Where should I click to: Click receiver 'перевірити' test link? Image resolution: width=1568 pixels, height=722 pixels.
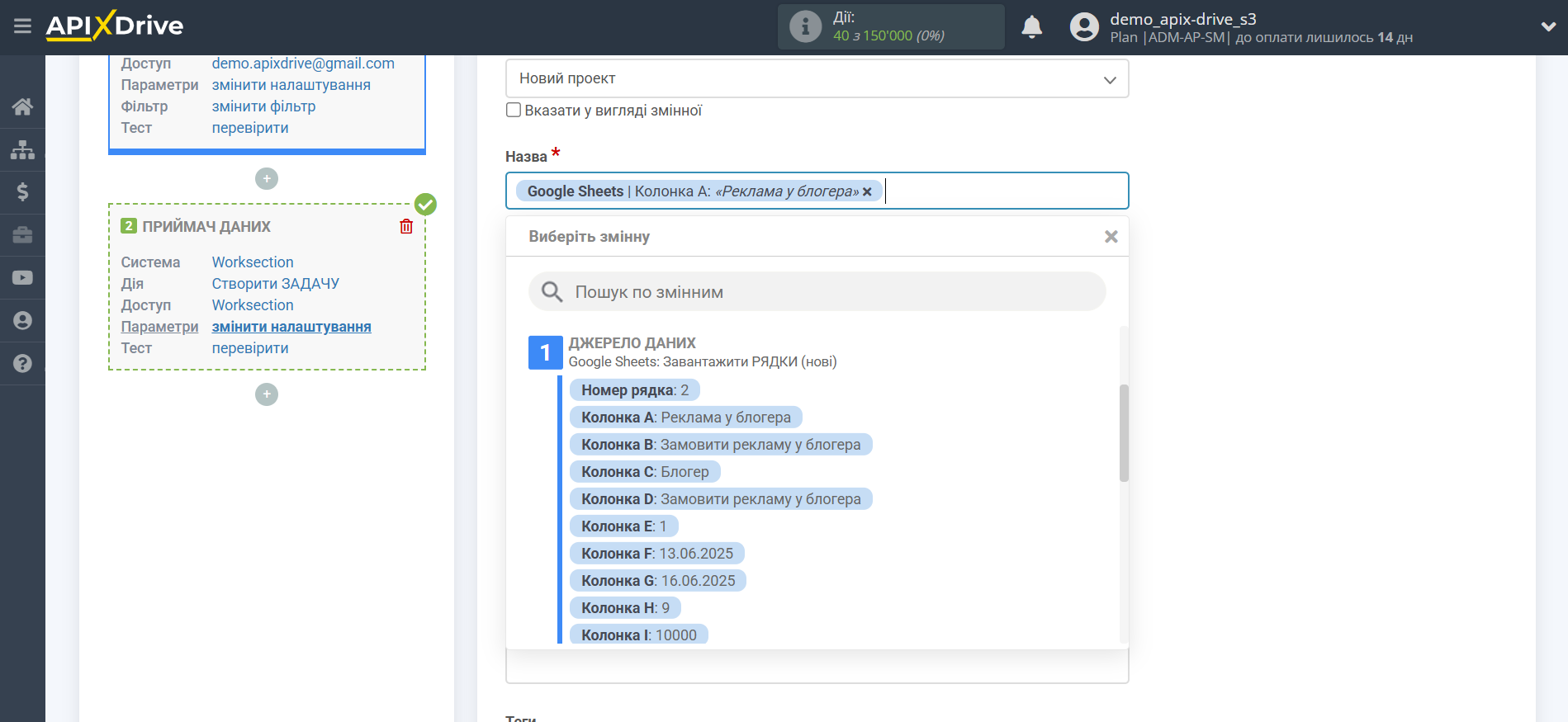tap(250, 348)
